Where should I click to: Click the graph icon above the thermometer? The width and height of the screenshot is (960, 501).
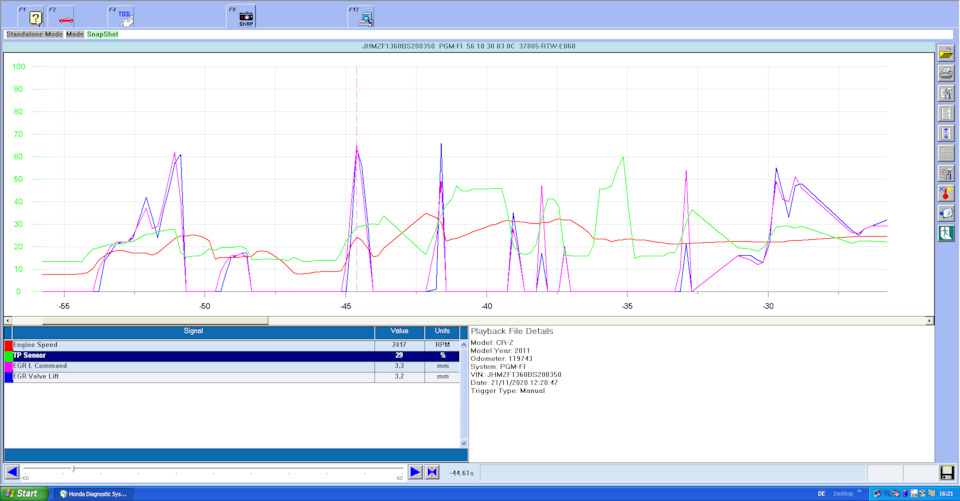click(x=946, y=173)
